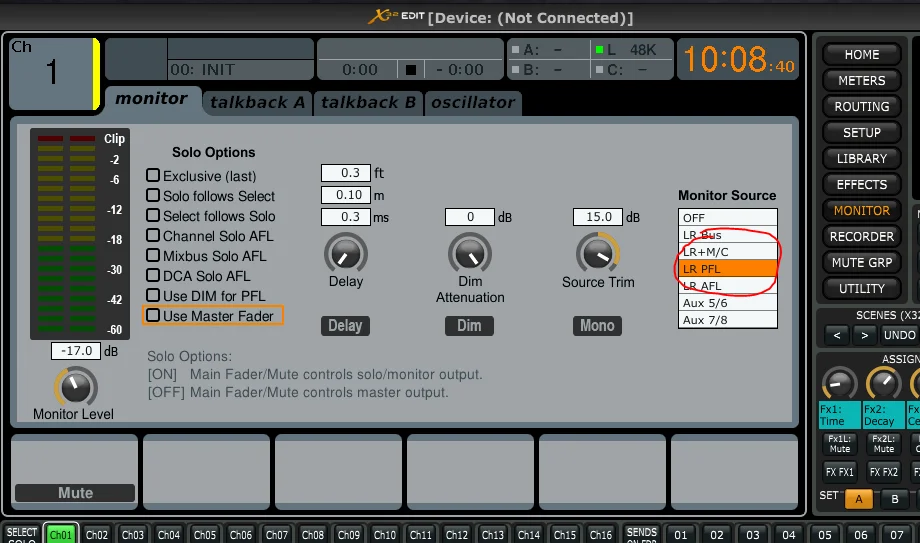This screenshot has width=920, height=543.
Task: Click the stop transport button
Action: point(411,70)
